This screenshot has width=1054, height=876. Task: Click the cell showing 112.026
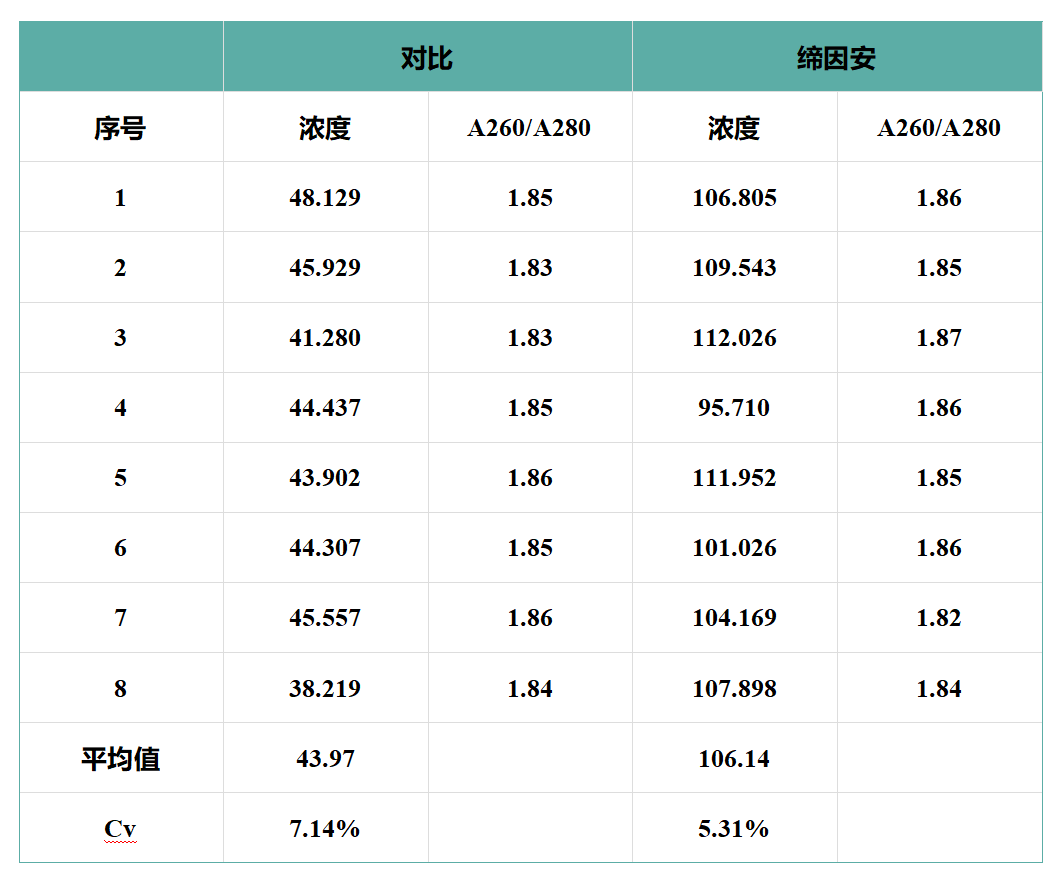point(735,337)
